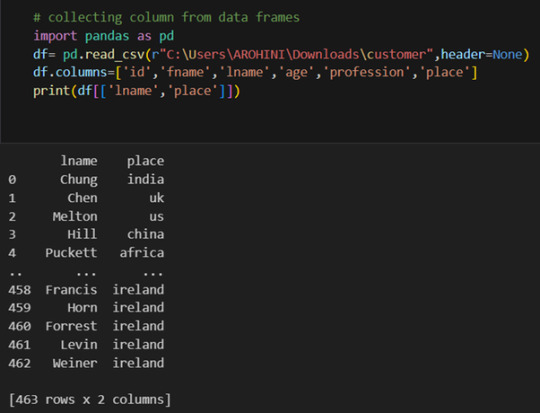Viewport: 540px width, 413px height.
Task: Click 'header' parameter in read_csv call
Action: point(463,54)
